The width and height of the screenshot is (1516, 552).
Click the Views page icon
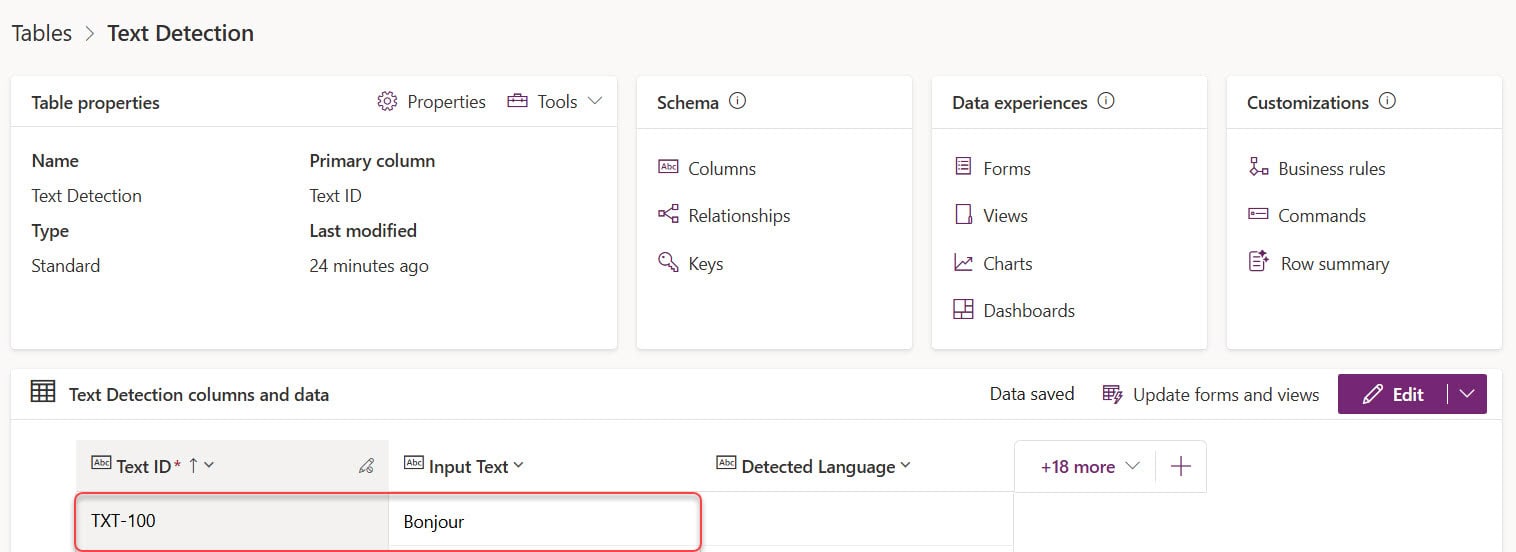tap(963, 214)
